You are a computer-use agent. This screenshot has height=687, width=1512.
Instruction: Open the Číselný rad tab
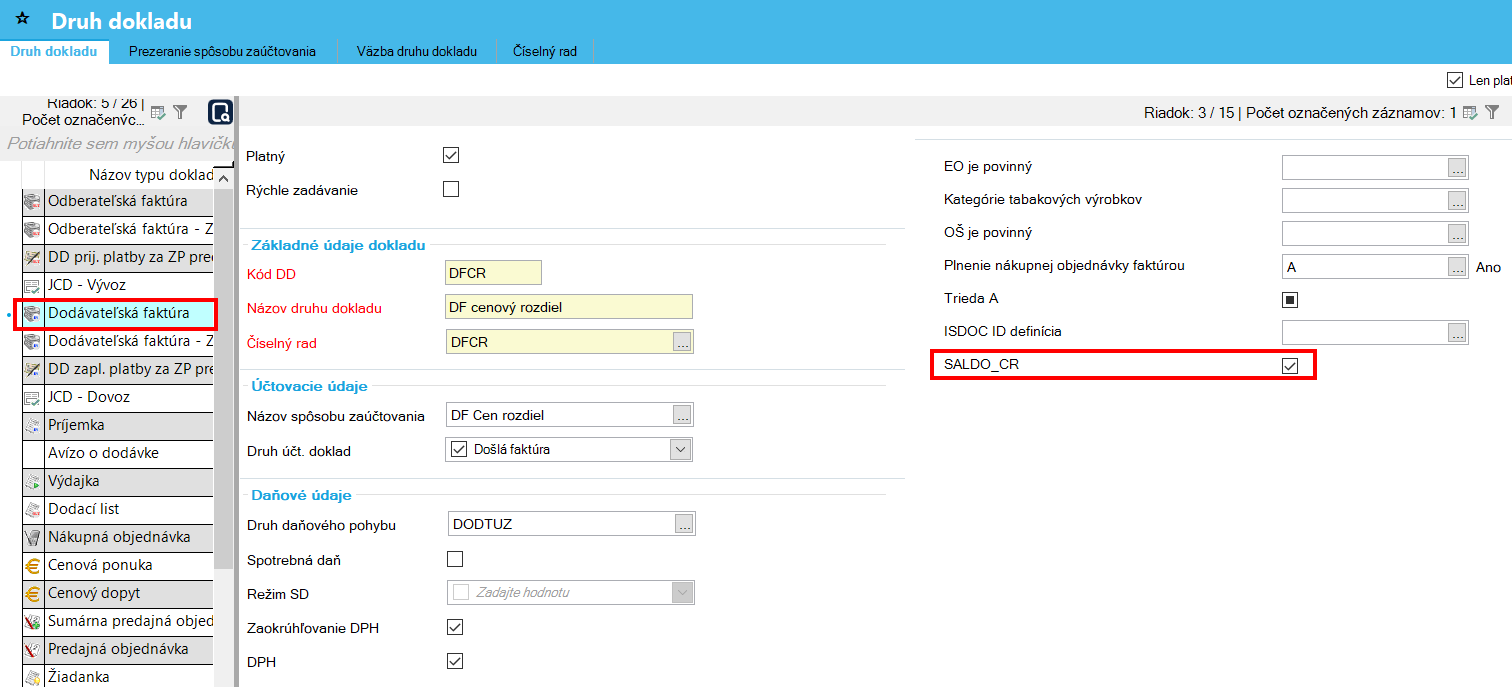tap(544, 51)
